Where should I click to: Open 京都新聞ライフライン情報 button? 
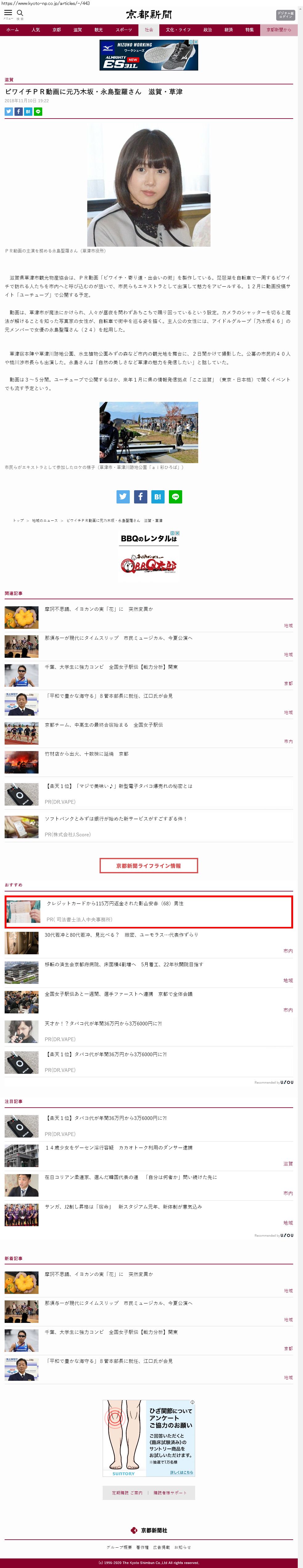[x=149, y=865]
